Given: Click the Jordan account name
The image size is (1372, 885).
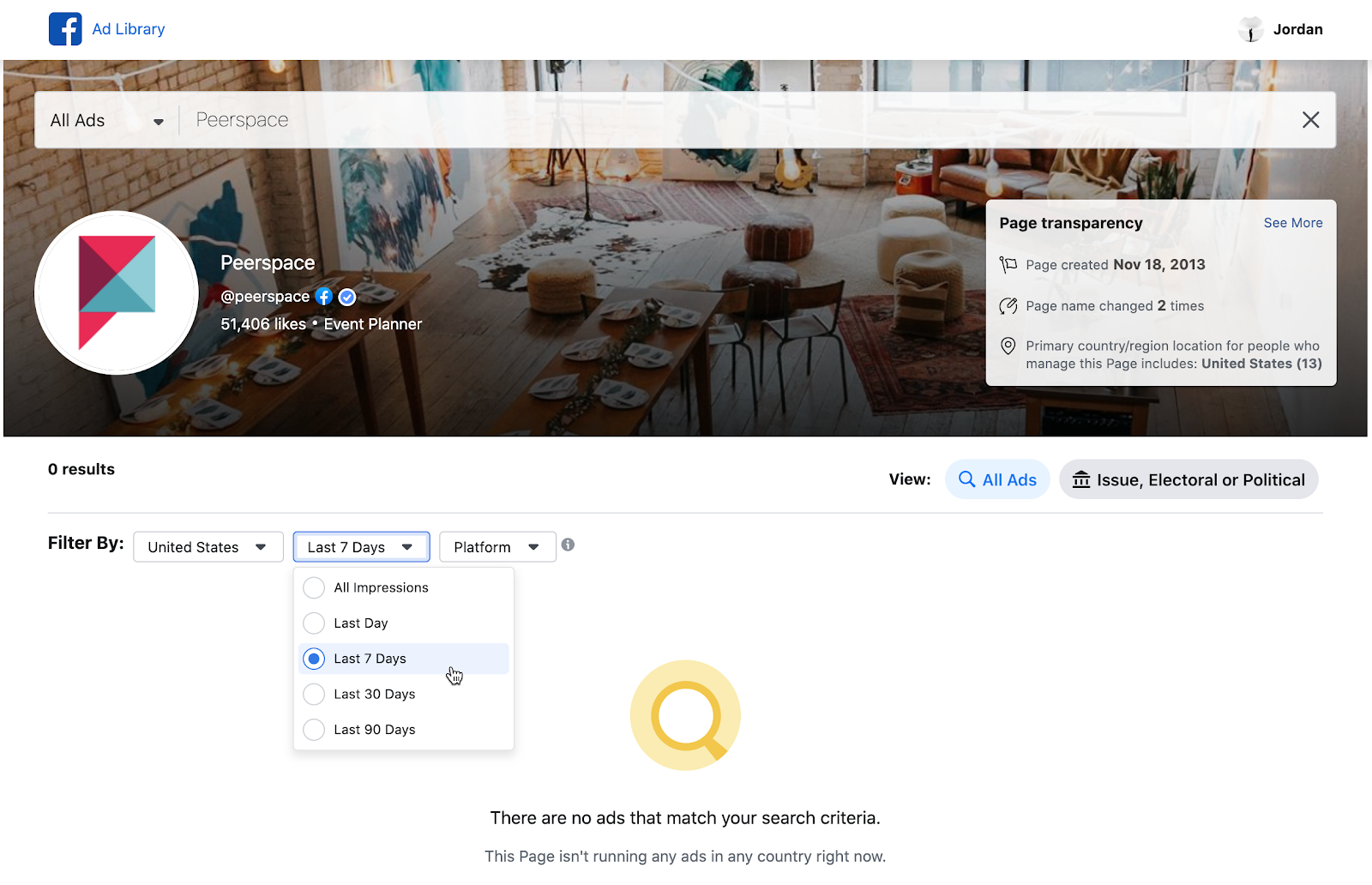Looking at the screenshot, I should pos(1297,29).
